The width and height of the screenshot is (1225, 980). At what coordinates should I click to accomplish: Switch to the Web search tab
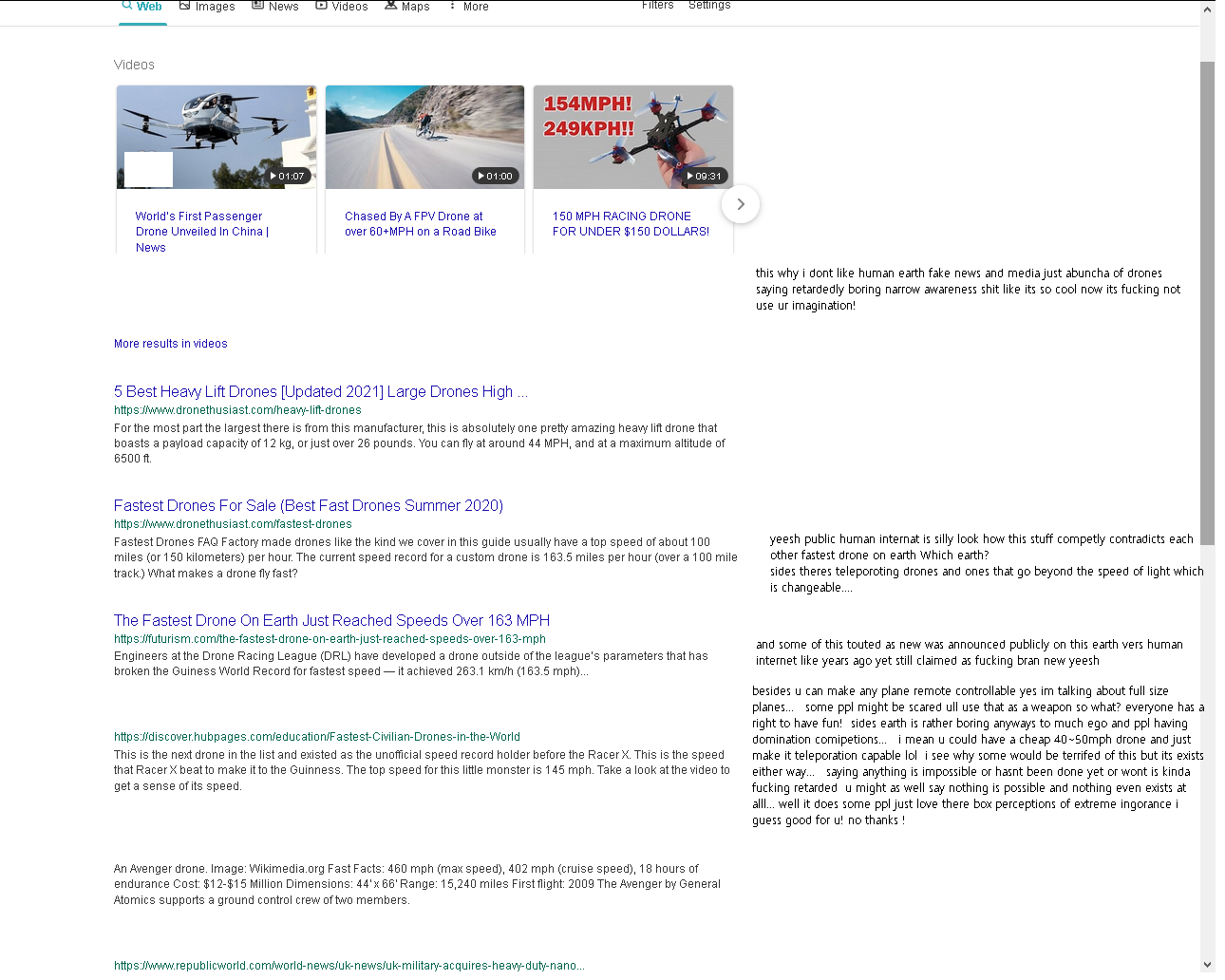(x=142, y=7)
